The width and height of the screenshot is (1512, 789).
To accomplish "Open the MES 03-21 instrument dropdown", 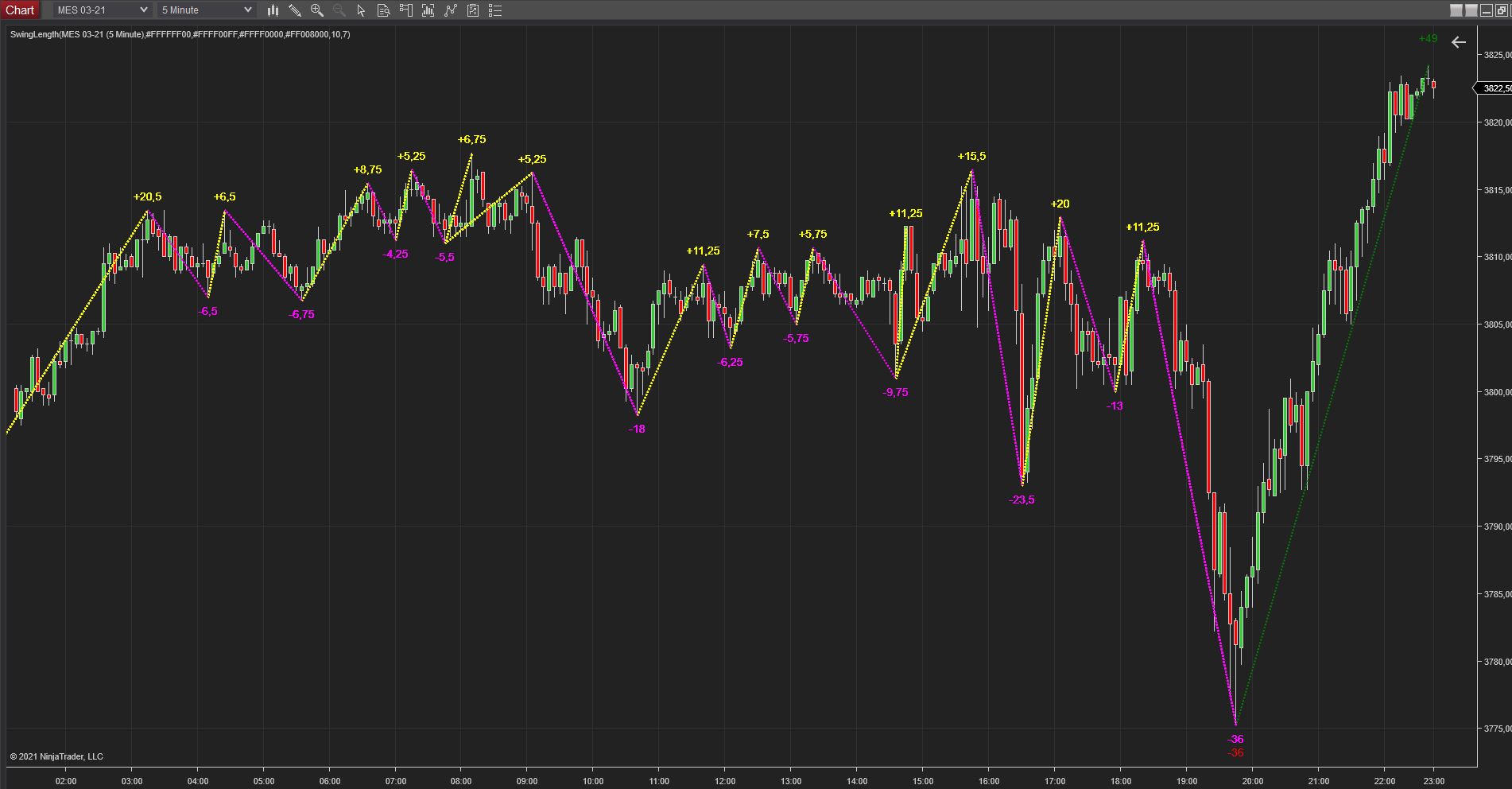I will tap(102, 10).
